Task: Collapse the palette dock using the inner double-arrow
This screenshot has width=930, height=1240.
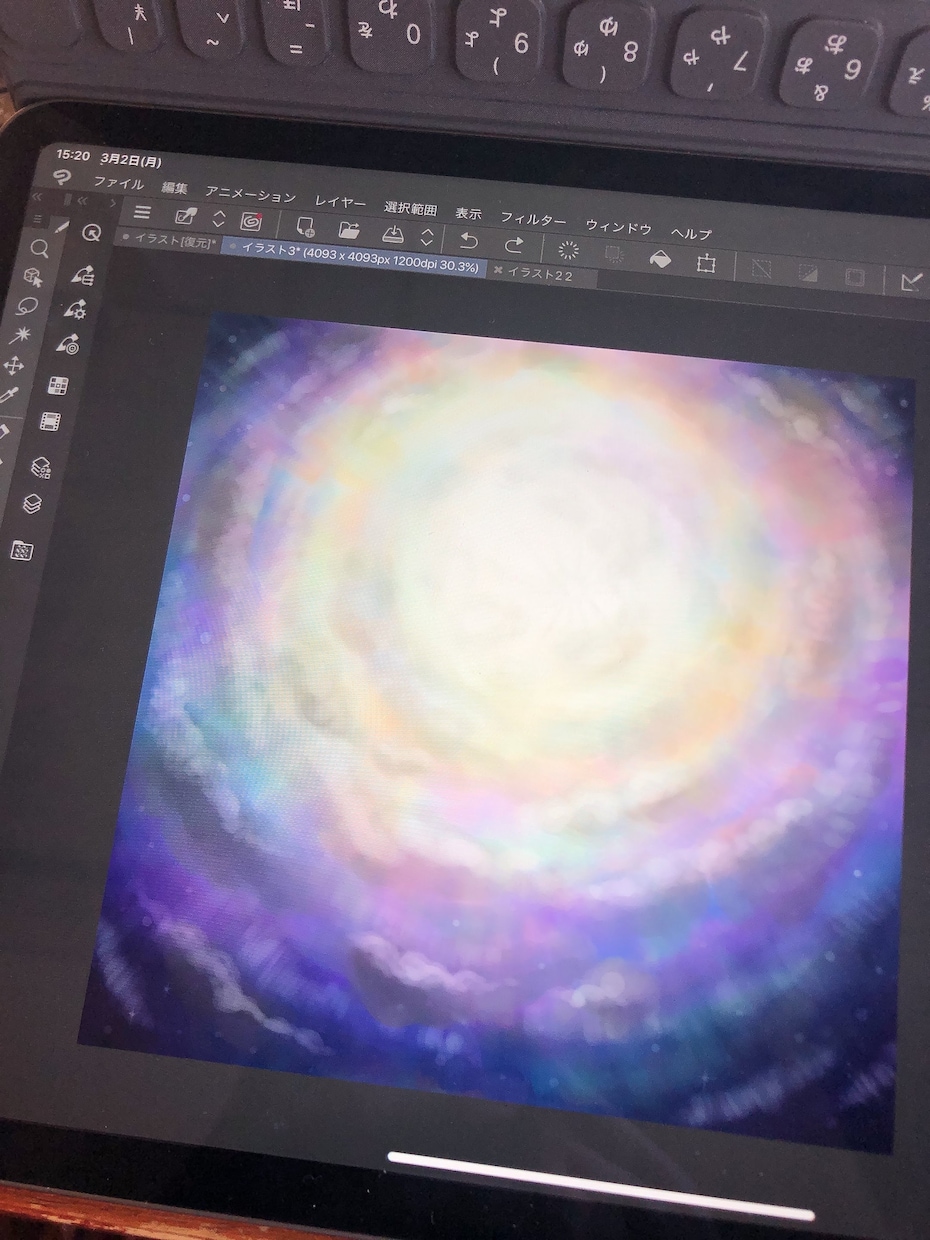Action: pos(83,200)
